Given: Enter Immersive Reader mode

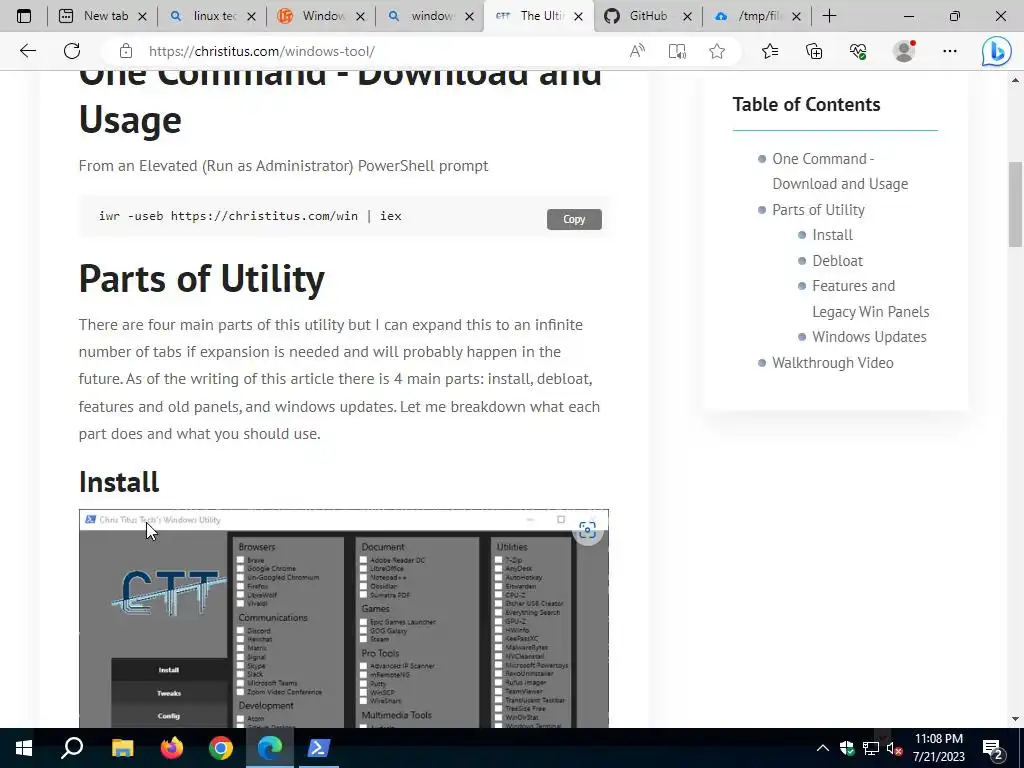Looking at the screenshot, I should pos(677,51).
